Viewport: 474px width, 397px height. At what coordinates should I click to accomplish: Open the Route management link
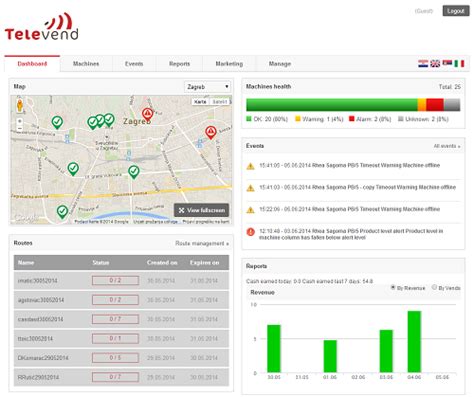point(202,243)
